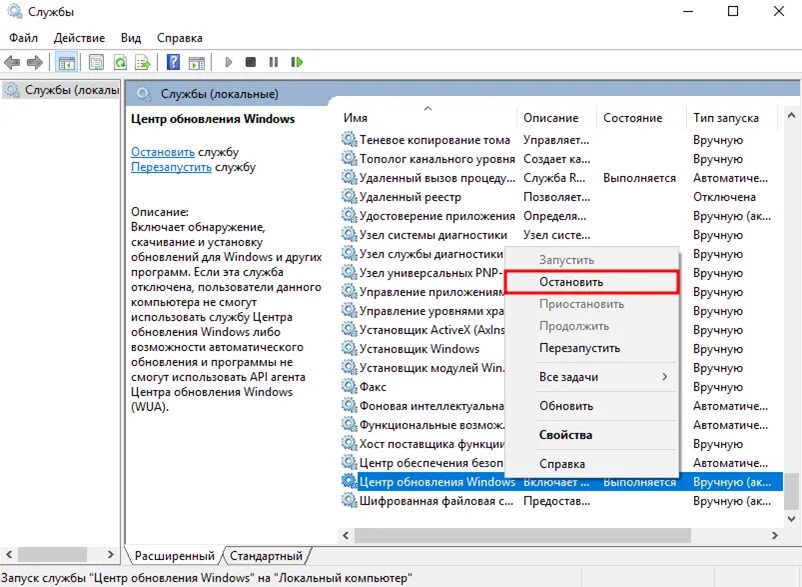
Task: Sort by the Имя column header
Action: (x=428, y=118)
